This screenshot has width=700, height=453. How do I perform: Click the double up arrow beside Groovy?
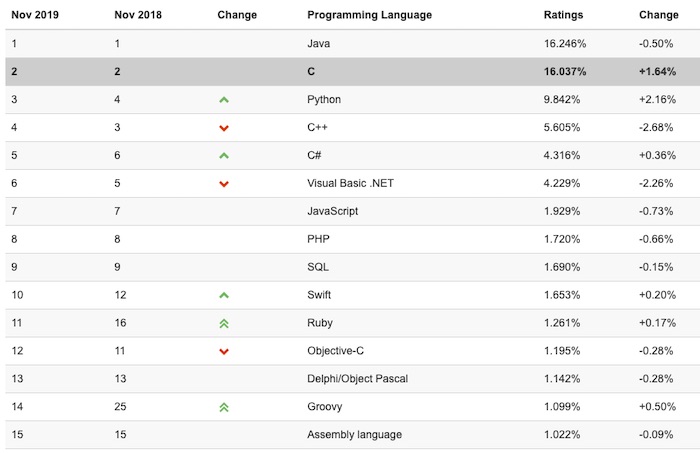(x=224, y=407)
